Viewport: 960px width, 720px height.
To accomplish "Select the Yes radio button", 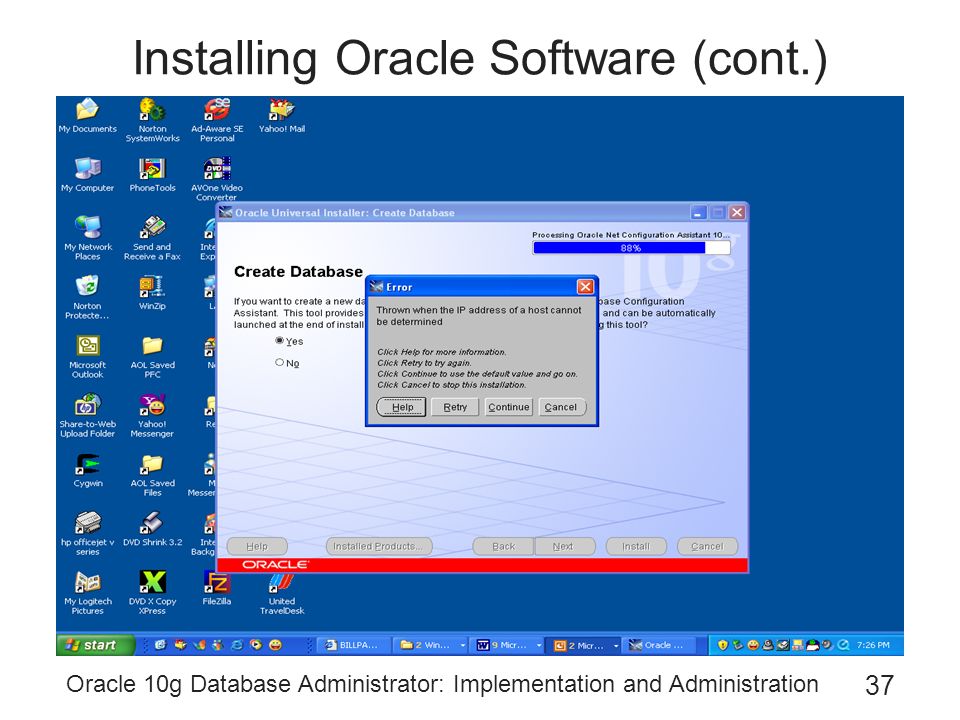I will (280, 341).
